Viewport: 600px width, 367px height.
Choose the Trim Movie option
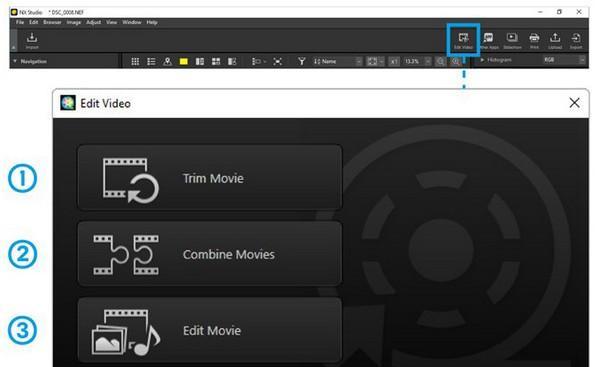tap(210, 178)
